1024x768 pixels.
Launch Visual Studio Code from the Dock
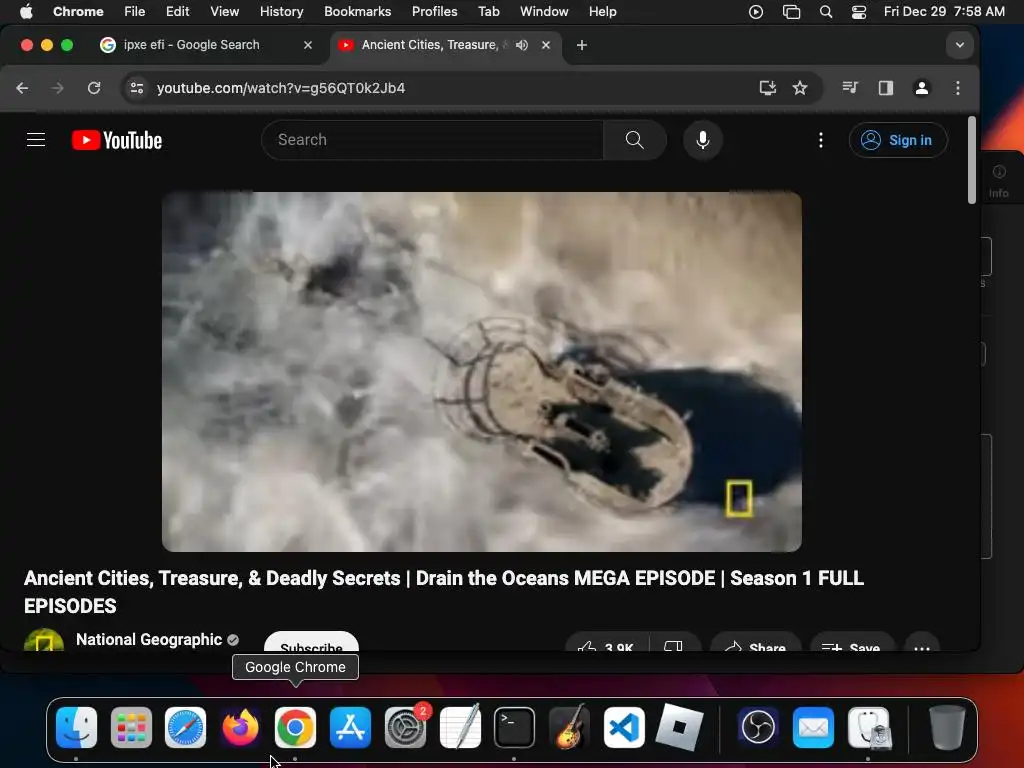click(x=624, y=727)
